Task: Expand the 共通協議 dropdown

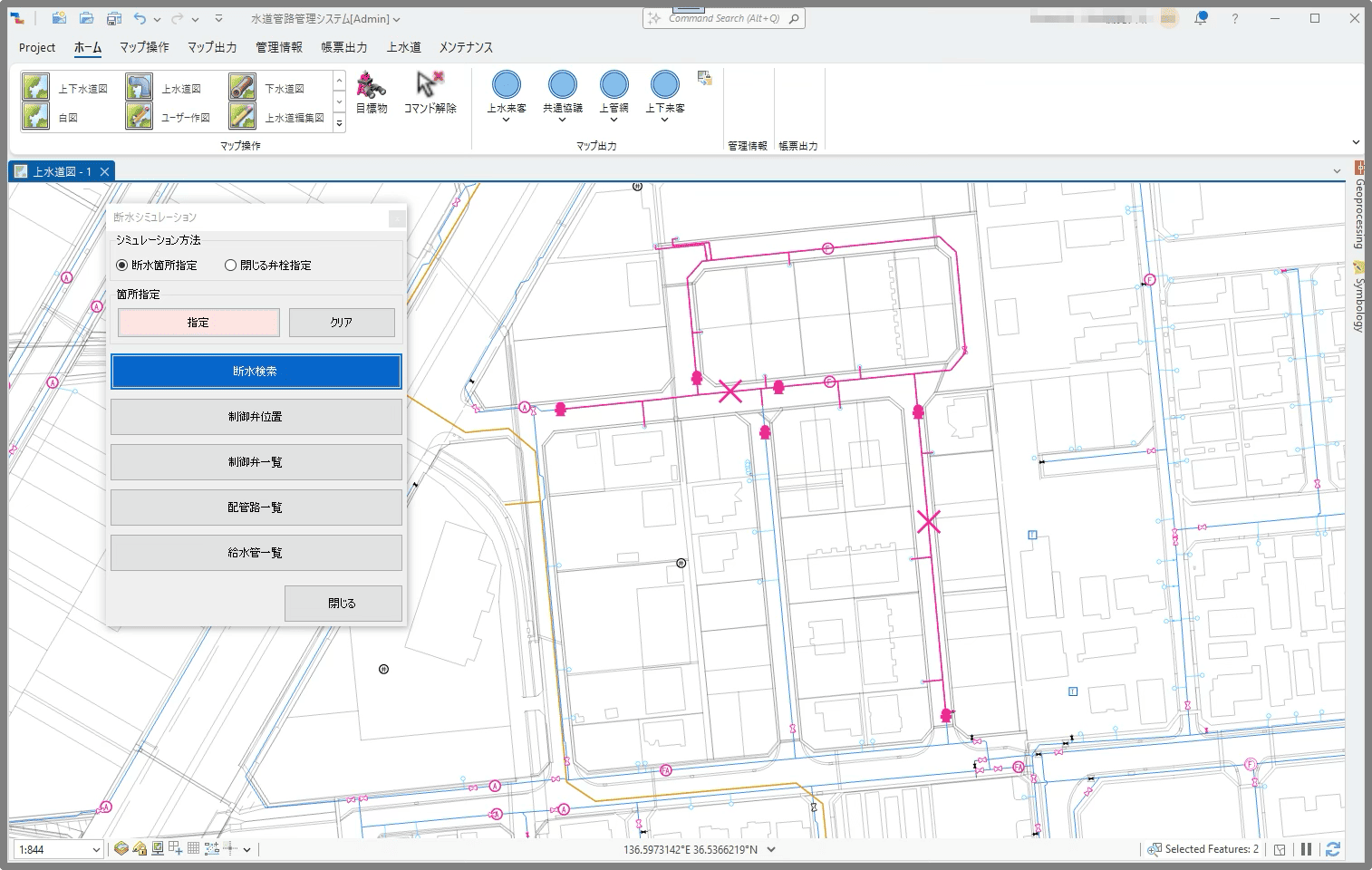Action: 562,120
